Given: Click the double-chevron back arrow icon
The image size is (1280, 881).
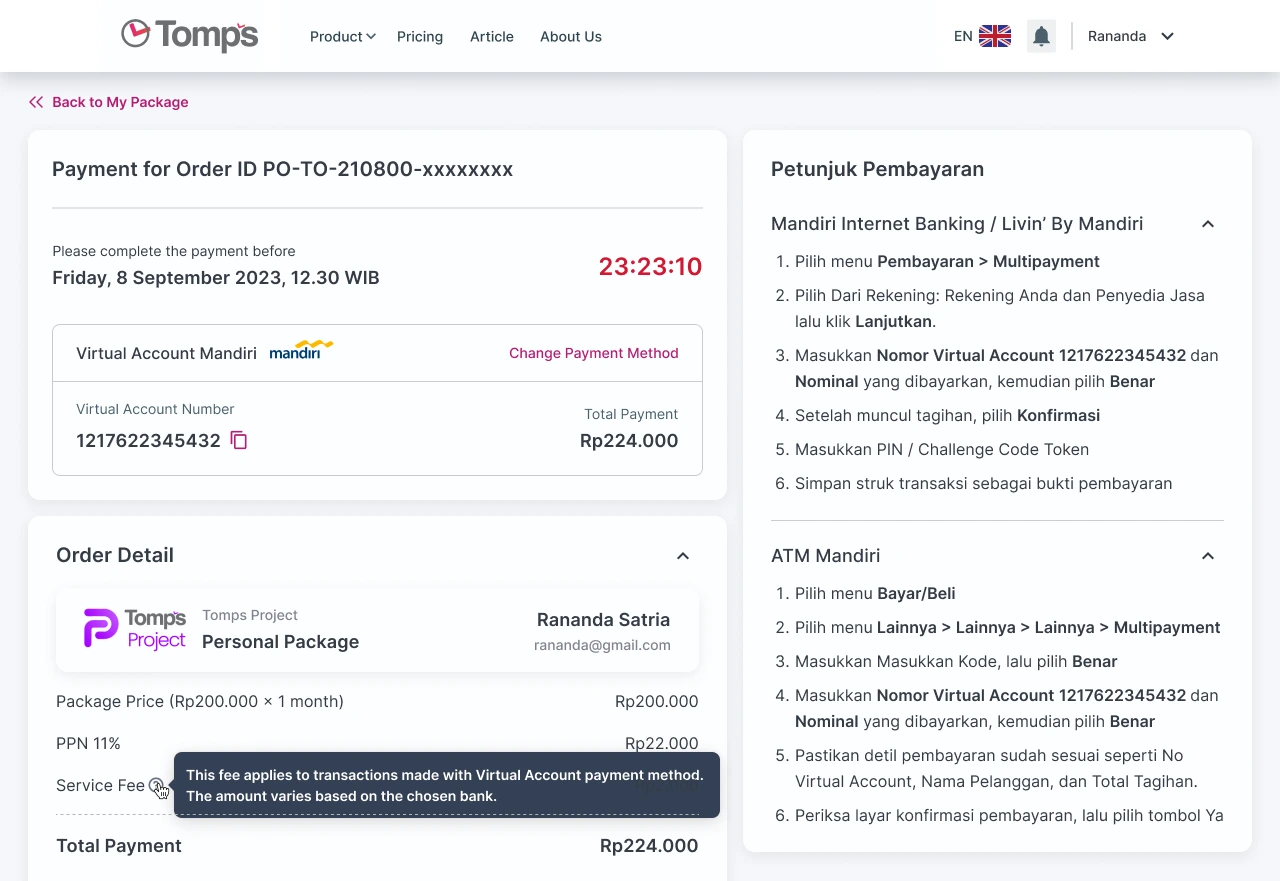Looking at the screenshot, I should [x=36, y=102].
